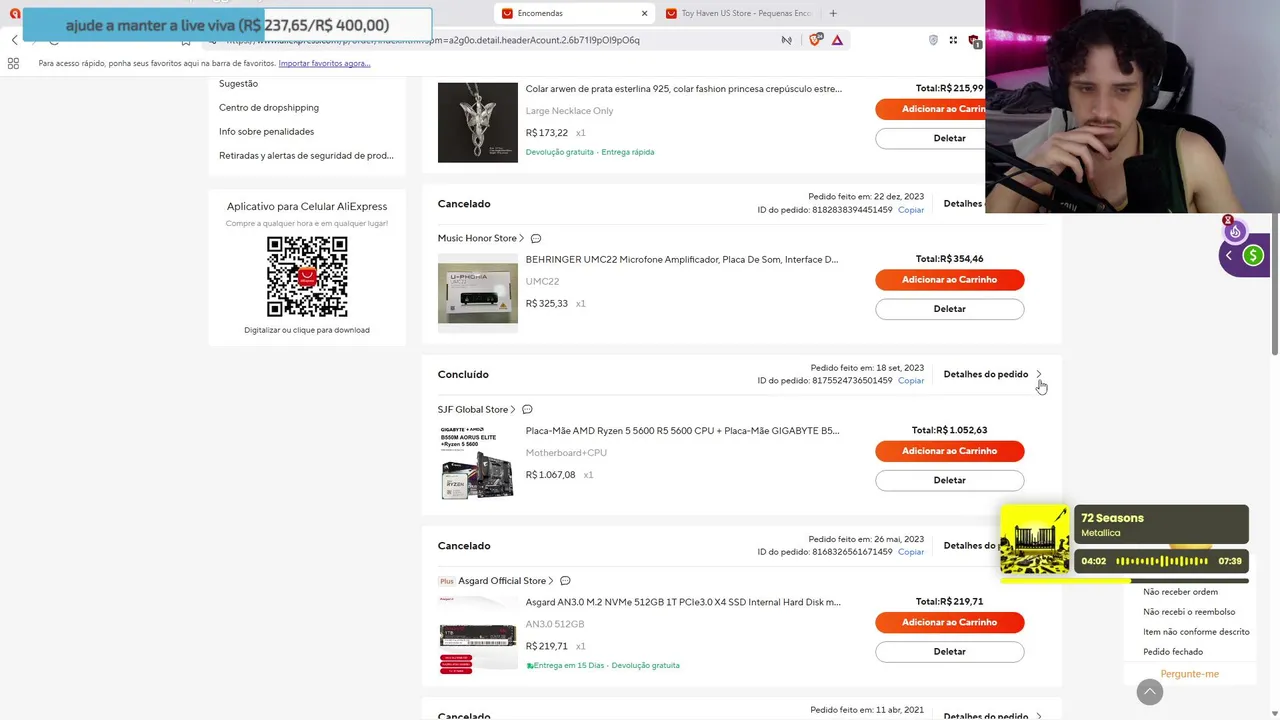This screenshot has height=720, width=1280.
Task: Open the apps grid icon in favorites bar
Action: (13, 63)
